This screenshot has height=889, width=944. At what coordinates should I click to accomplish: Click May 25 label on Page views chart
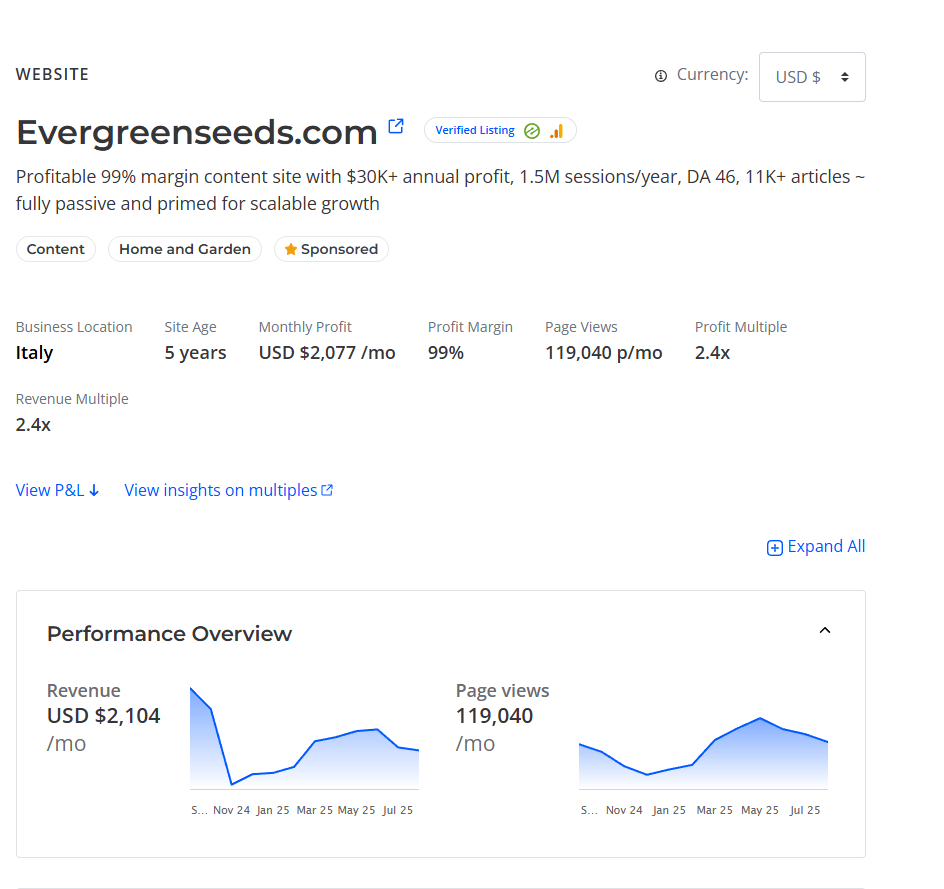pyautogui.click(x=760, y=810)
